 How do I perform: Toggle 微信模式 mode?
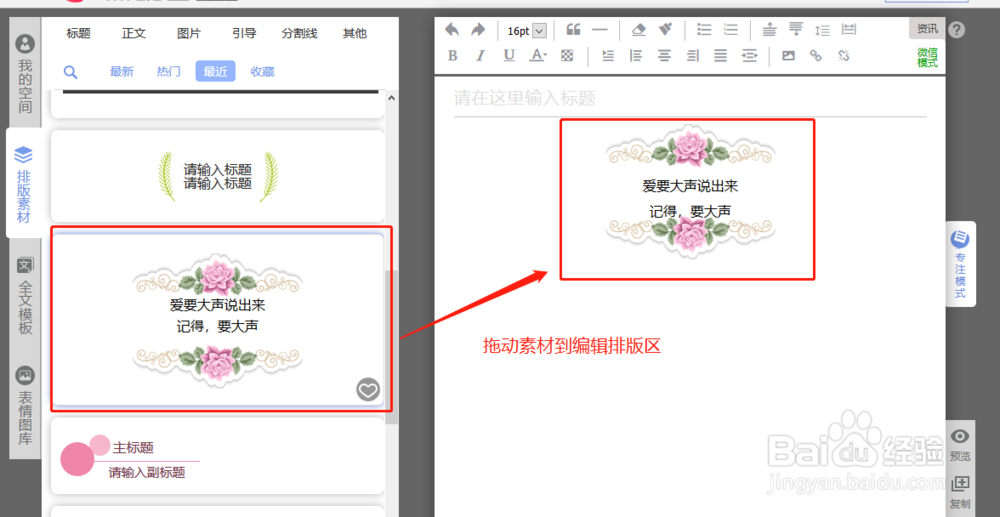coord(927,57)
